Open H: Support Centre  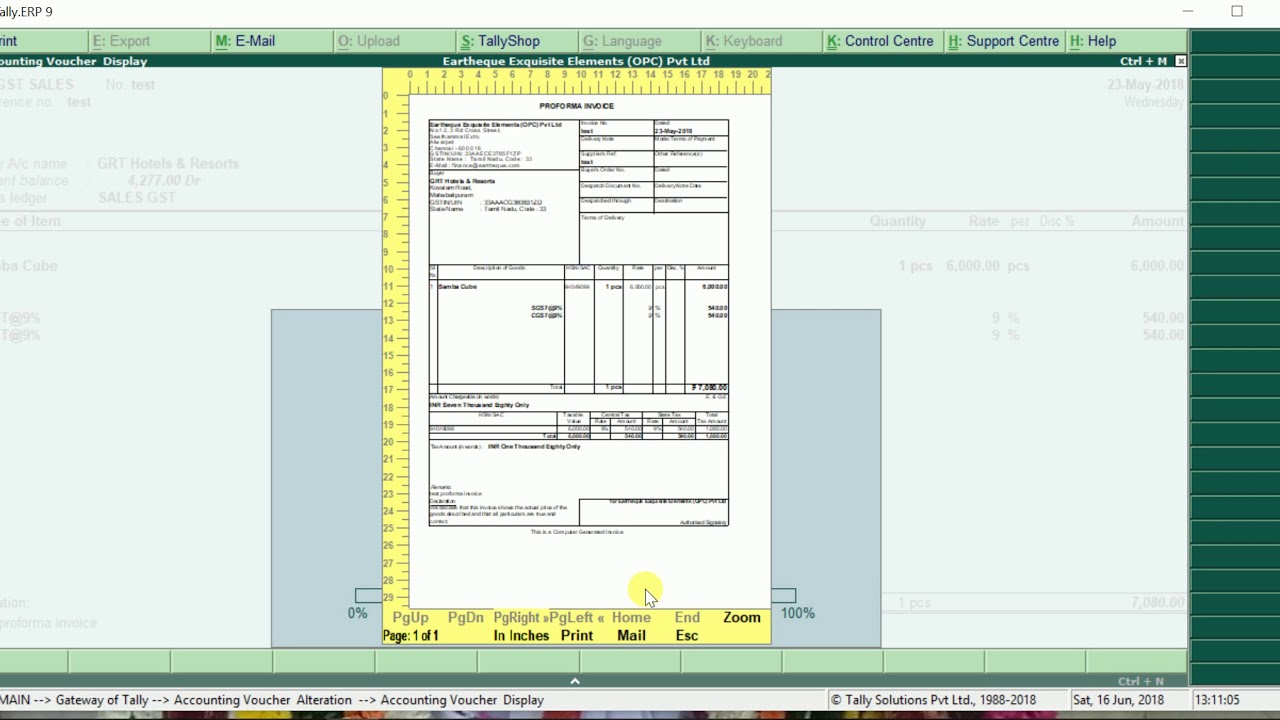click(1004, 41)
